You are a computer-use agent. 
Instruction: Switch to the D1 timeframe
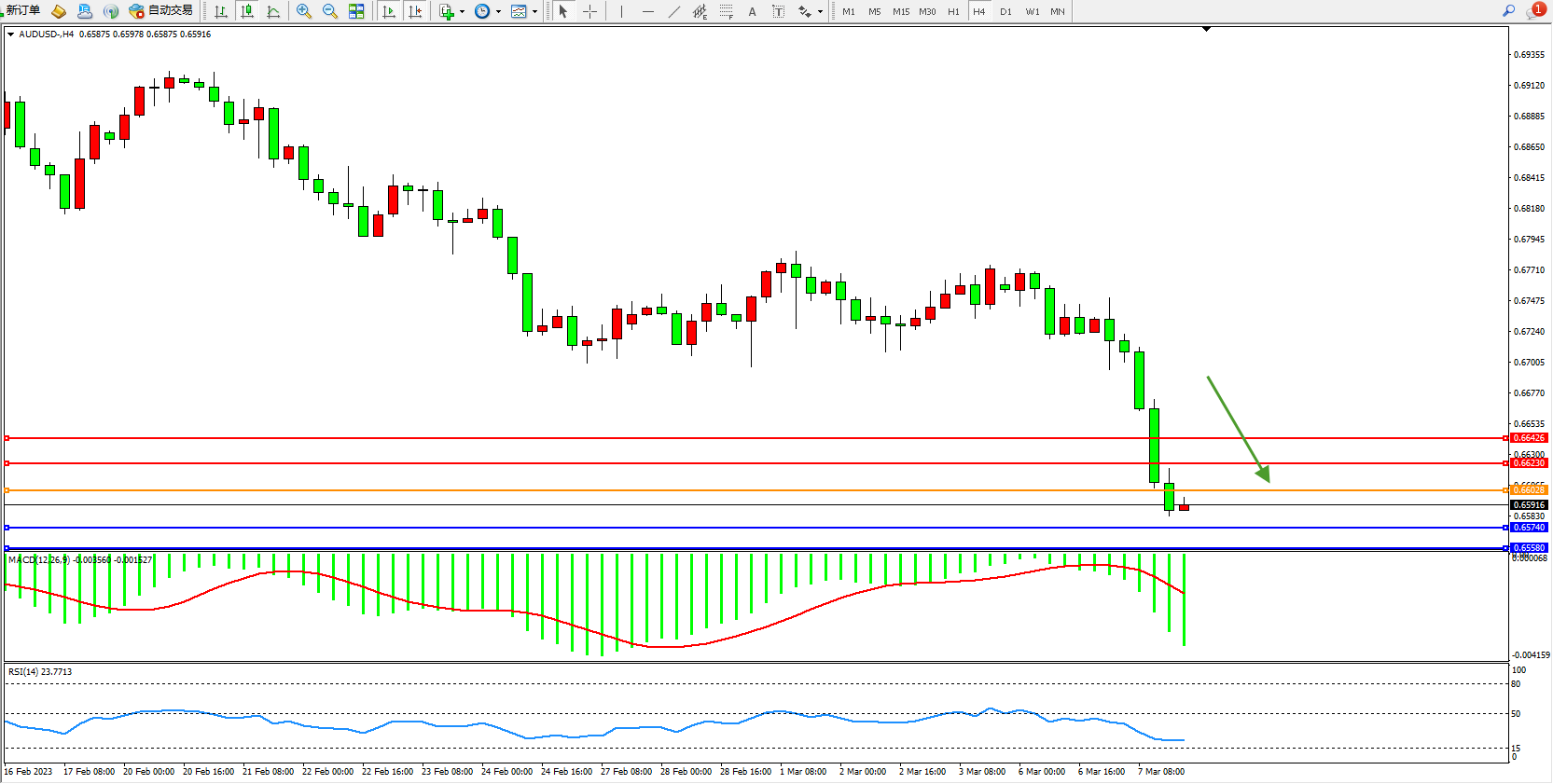[x=1005, y=11]
